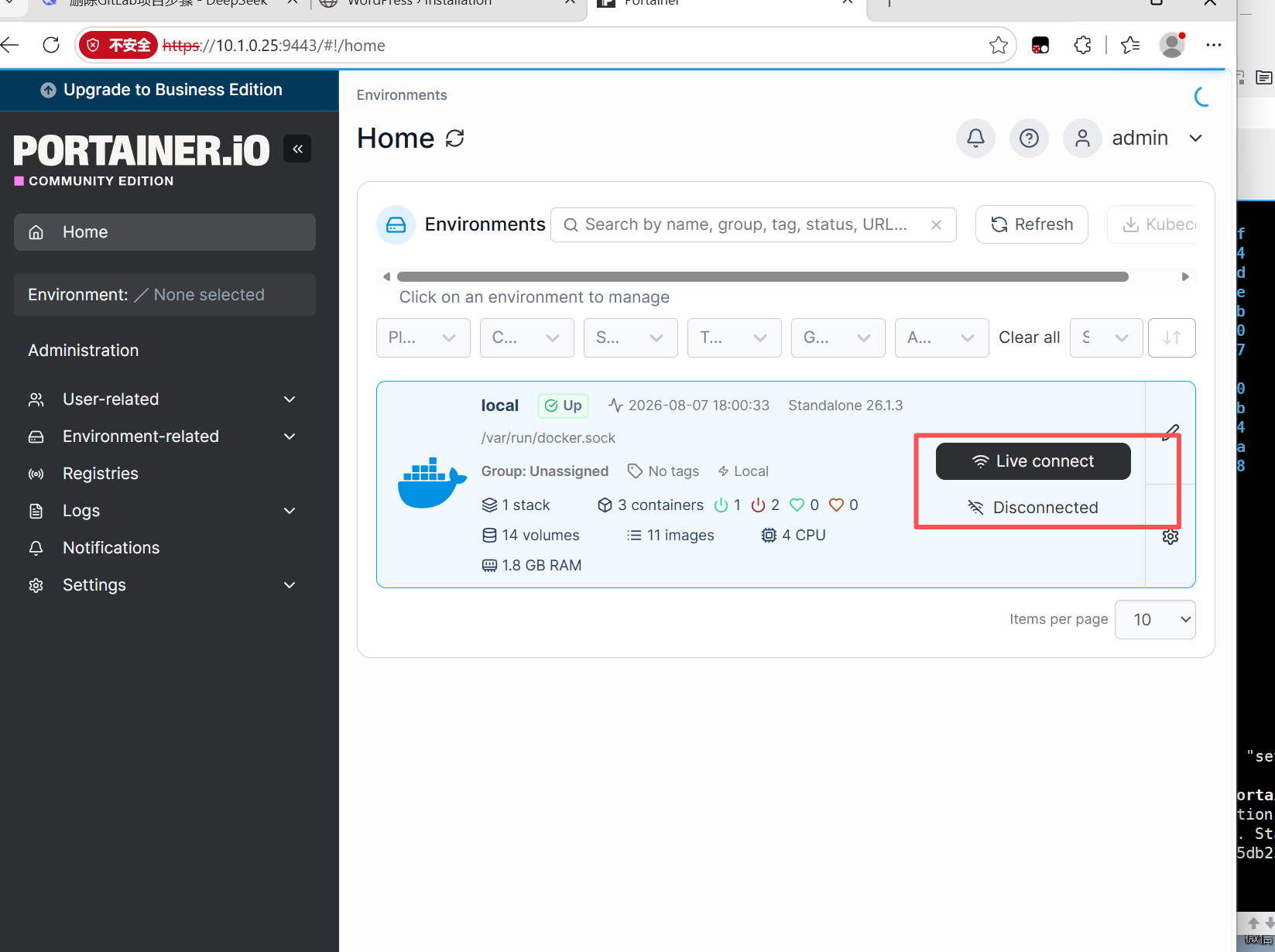Open the local environment name link
1275x952 pixels.
499,406
